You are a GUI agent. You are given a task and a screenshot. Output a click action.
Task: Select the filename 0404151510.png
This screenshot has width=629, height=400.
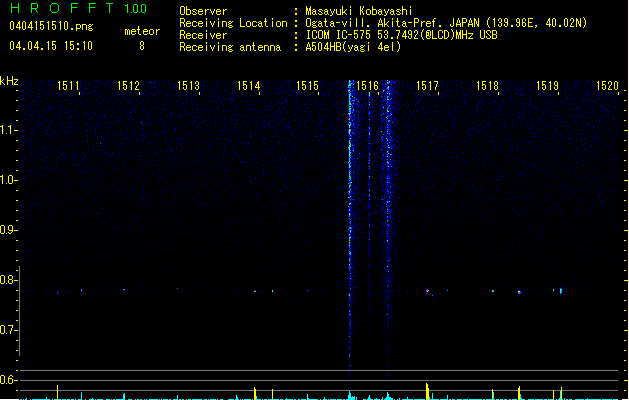(51, 26)
